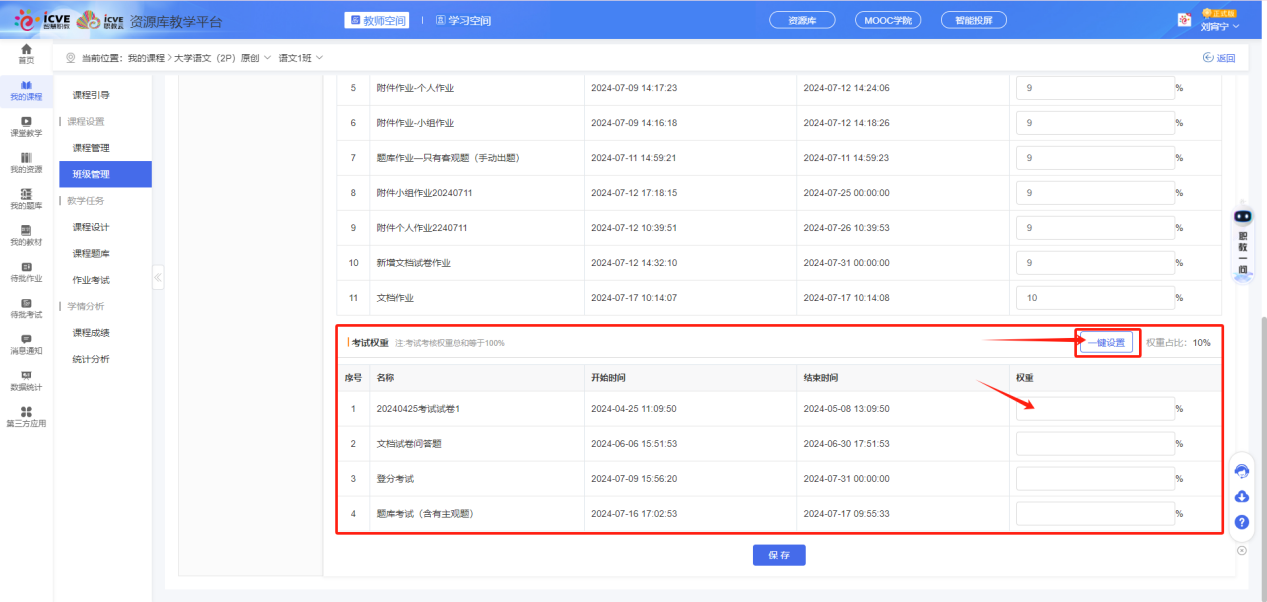Open the help question mark icon
Image resolution: width=1267 pixels, height=602 pixels.
pyautogui.click(x=1242, y=522)
